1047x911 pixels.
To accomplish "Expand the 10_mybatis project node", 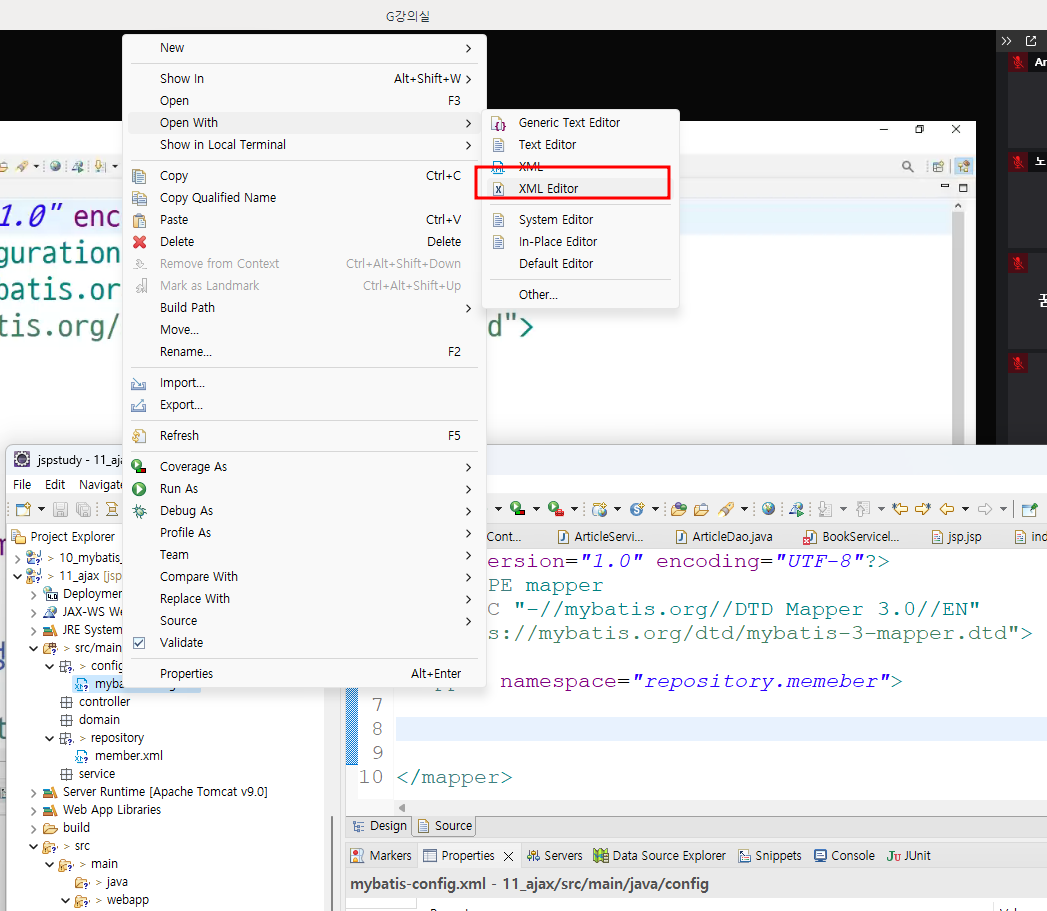I will point(17,558).
